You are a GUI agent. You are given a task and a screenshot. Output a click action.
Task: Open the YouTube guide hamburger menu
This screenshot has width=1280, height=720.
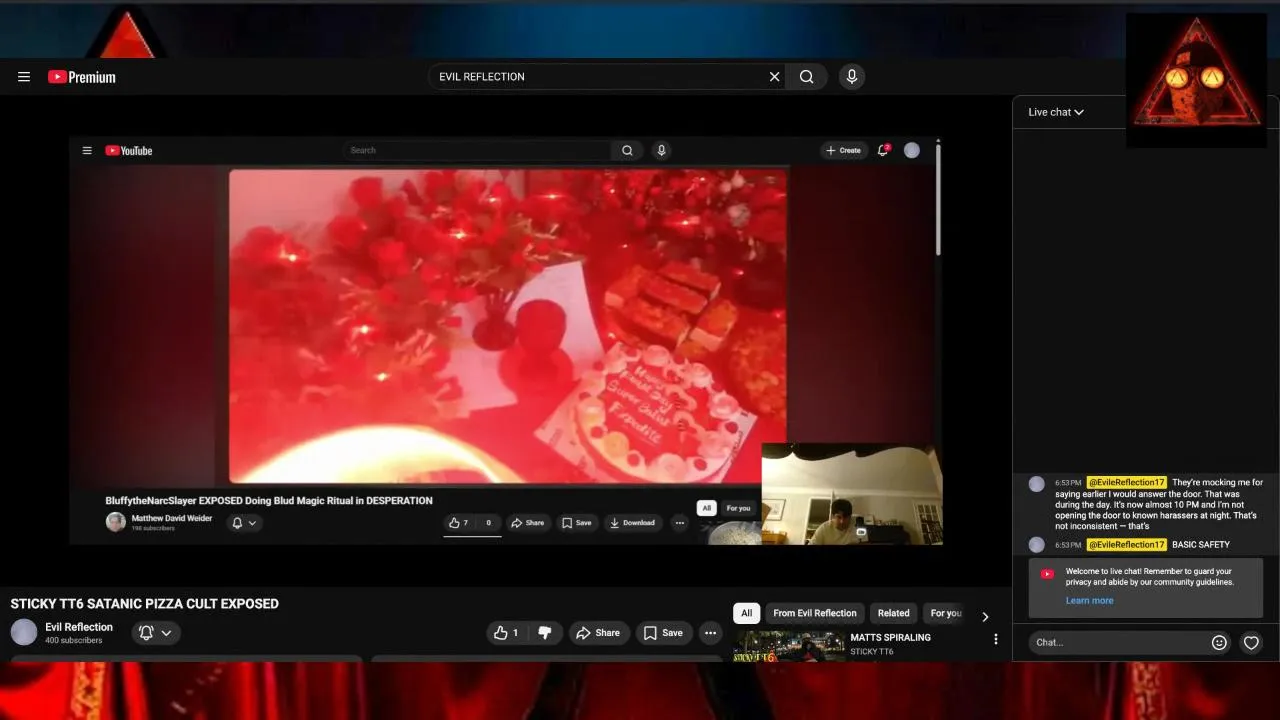(x=24, y=77)
